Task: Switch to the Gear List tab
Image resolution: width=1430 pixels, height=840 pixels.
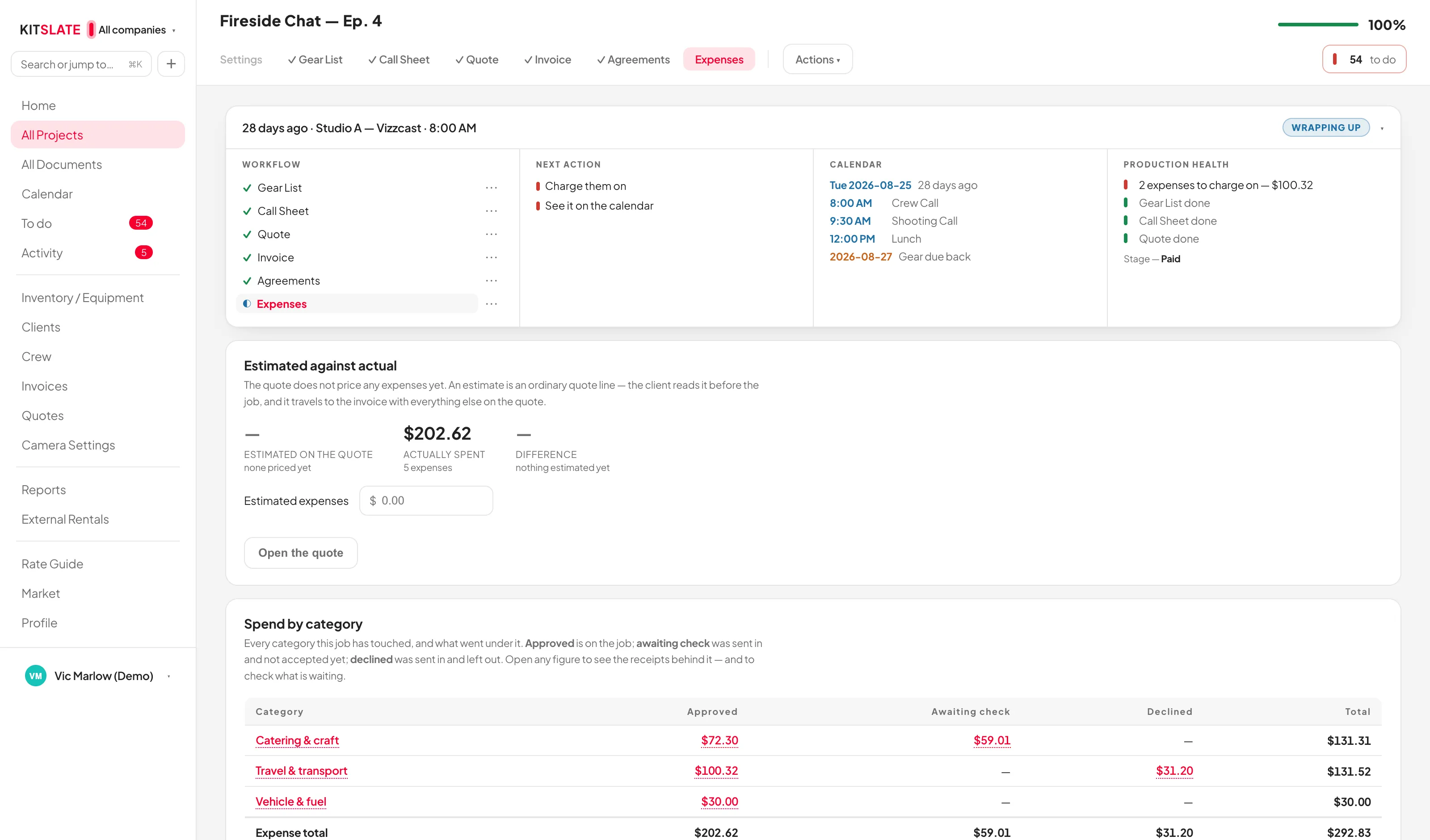Action: point(315,59)
